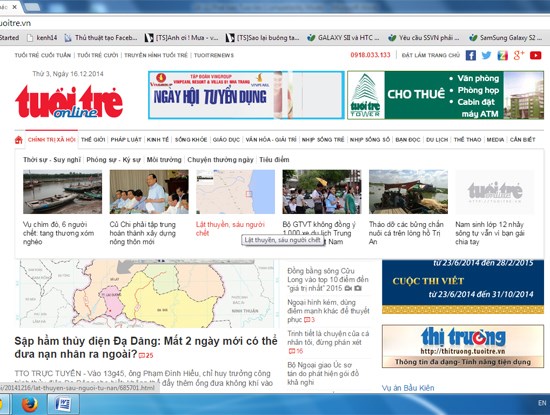This screenshot has height=415, width=550.
Task: Open the Truyền hình Tuổi Trẻ link
Action: pos(156,55)
